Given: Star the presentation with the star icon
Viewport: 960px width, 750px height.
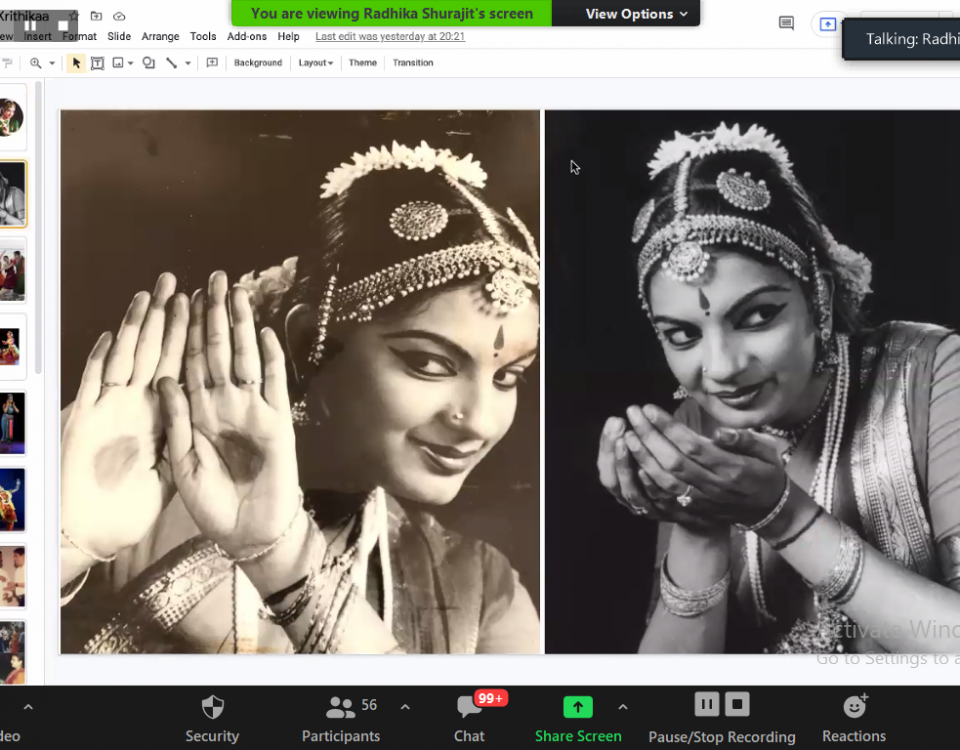Looking at the screenshot, I should coord(73,15).
